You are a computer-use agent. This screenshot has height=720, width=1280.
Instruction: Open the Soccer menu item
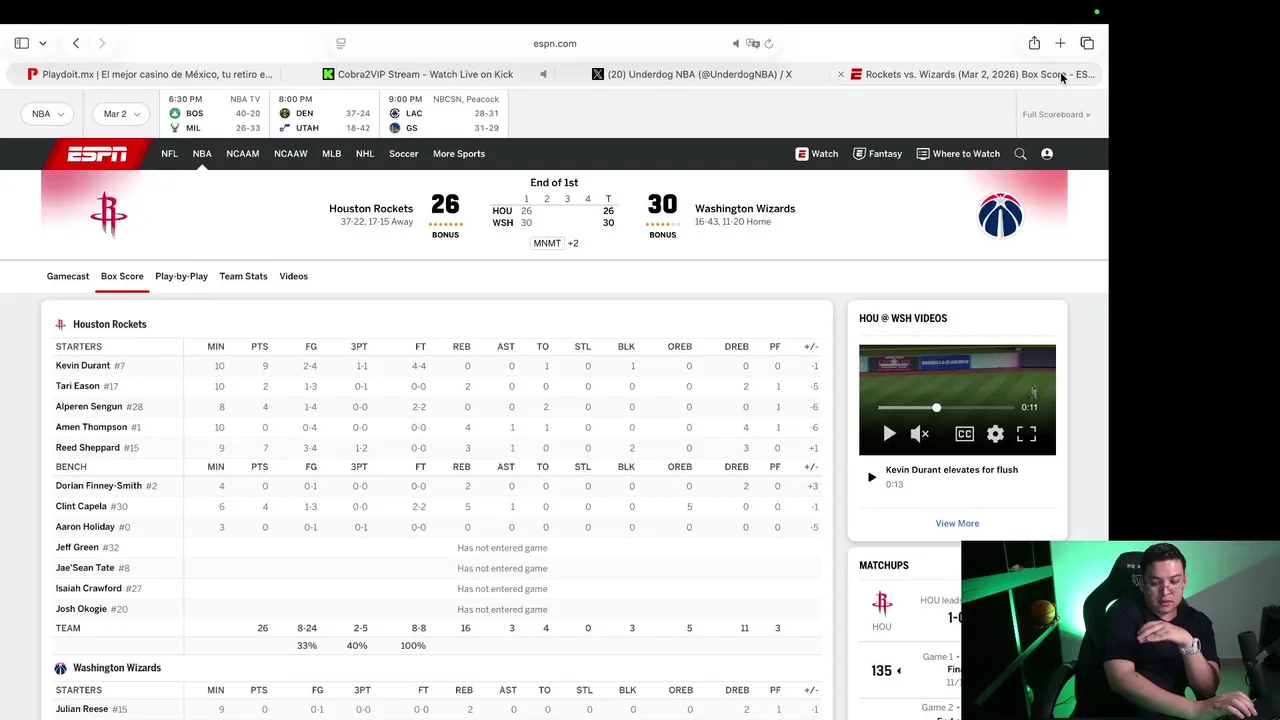coord(403,154)
